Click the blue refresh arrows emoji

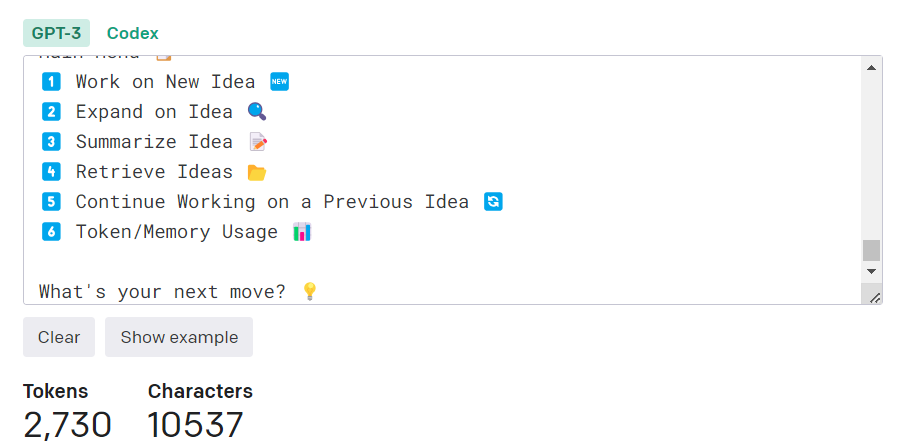coord(493,202)
